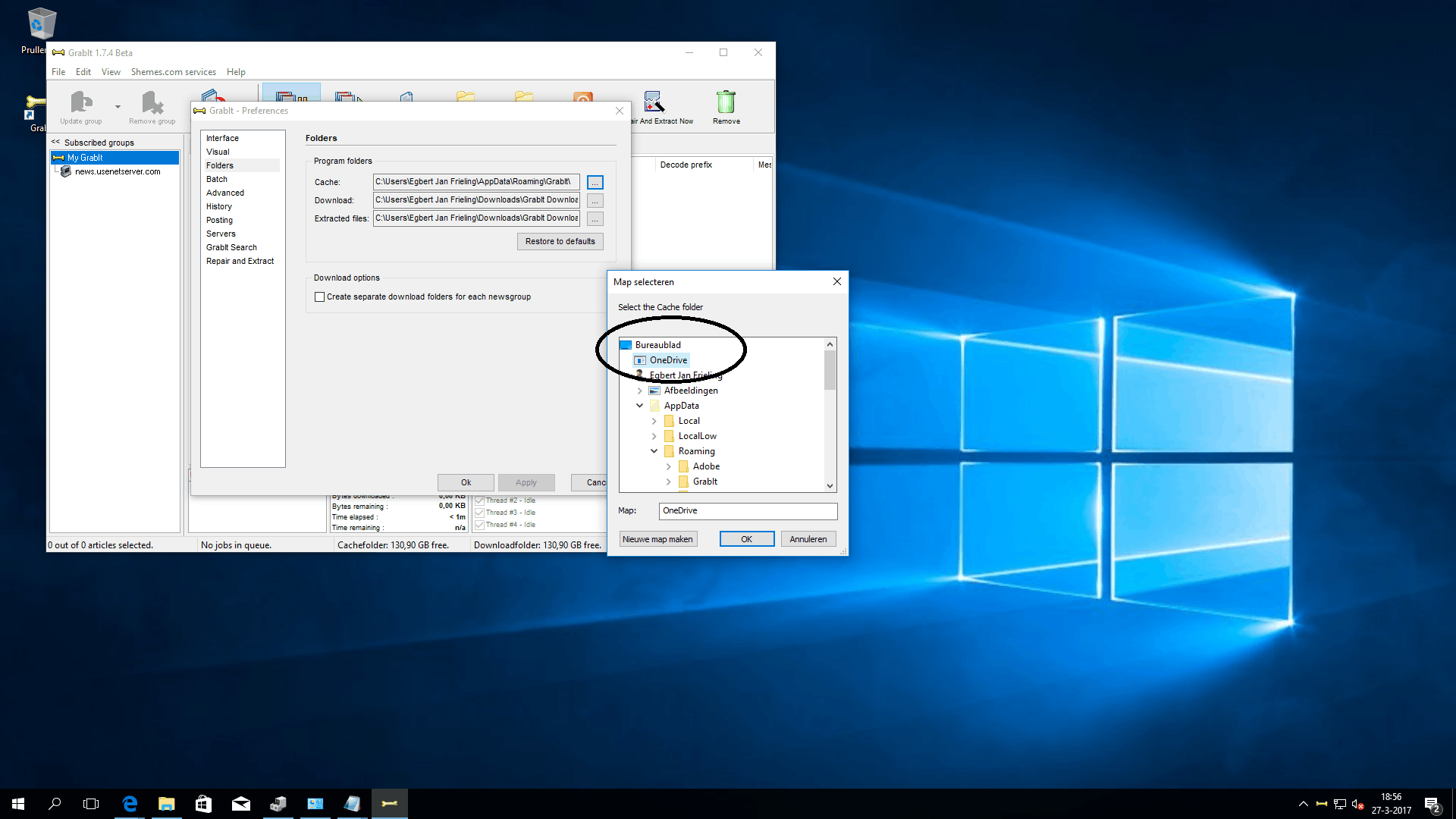Click the Remove trash can icon
Image resolution: width=1456 pixels, height=819 pixels.
(x=726, y=102)
